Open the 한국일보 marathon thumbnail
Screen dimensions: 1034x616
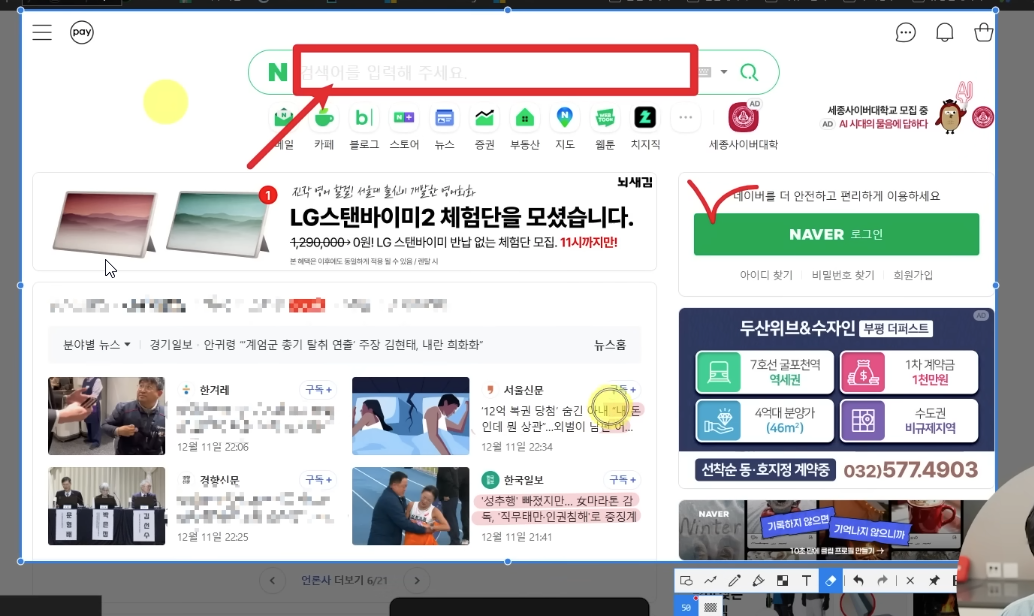click(x=410, y=506)
